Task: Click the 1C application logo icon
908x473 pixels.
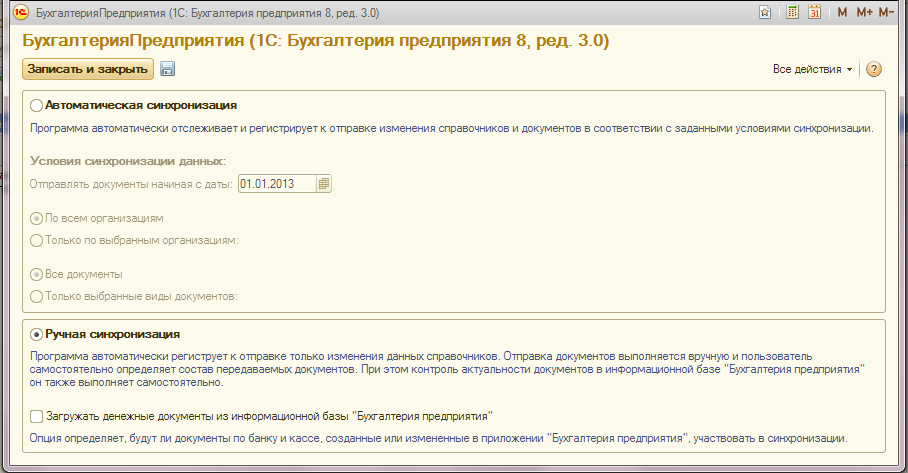Action: click(x=21, y=12)
